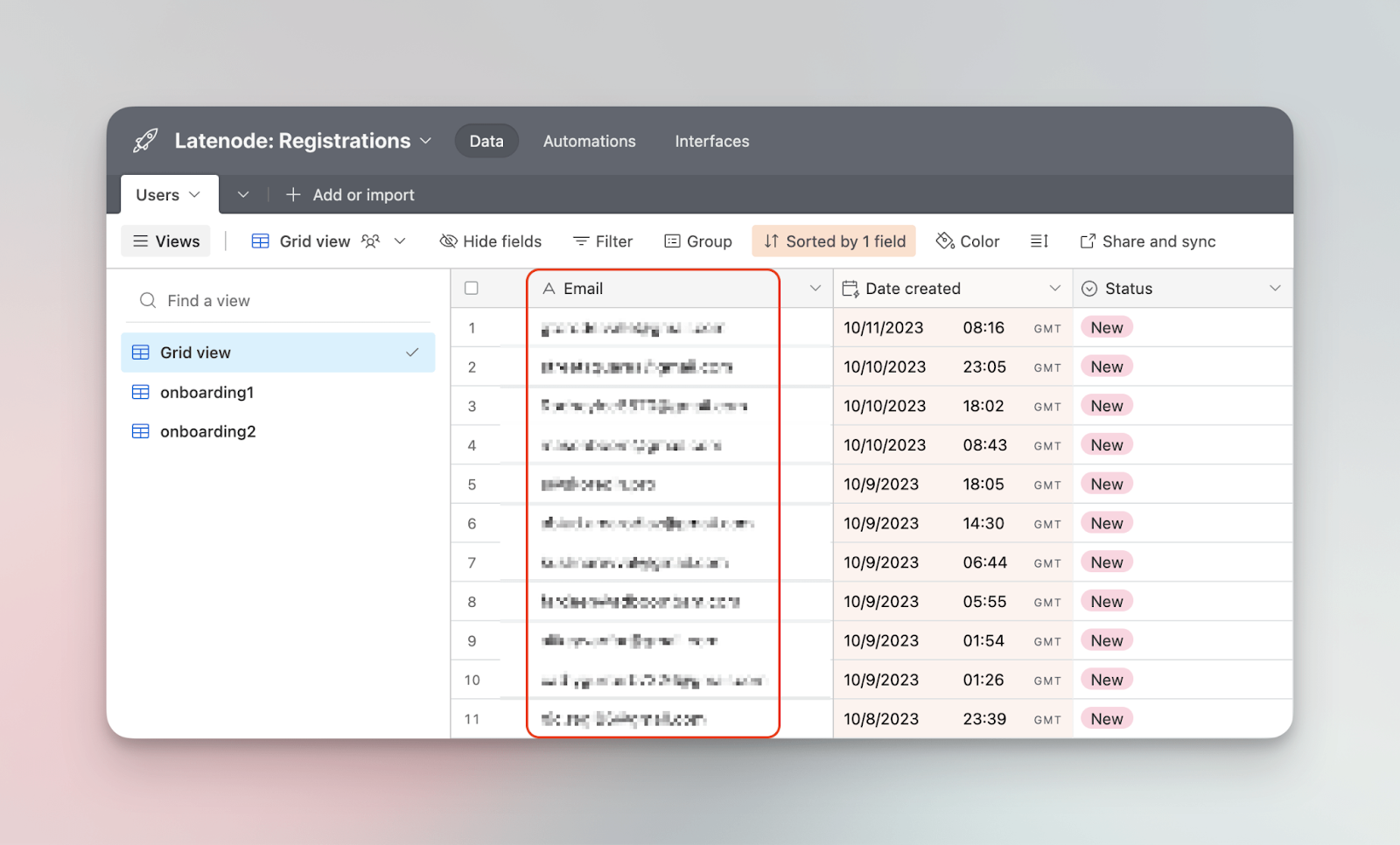Click date cell 10/9/2023 01:26
This screenshot has height=845, width=1400.
point(953,680)
